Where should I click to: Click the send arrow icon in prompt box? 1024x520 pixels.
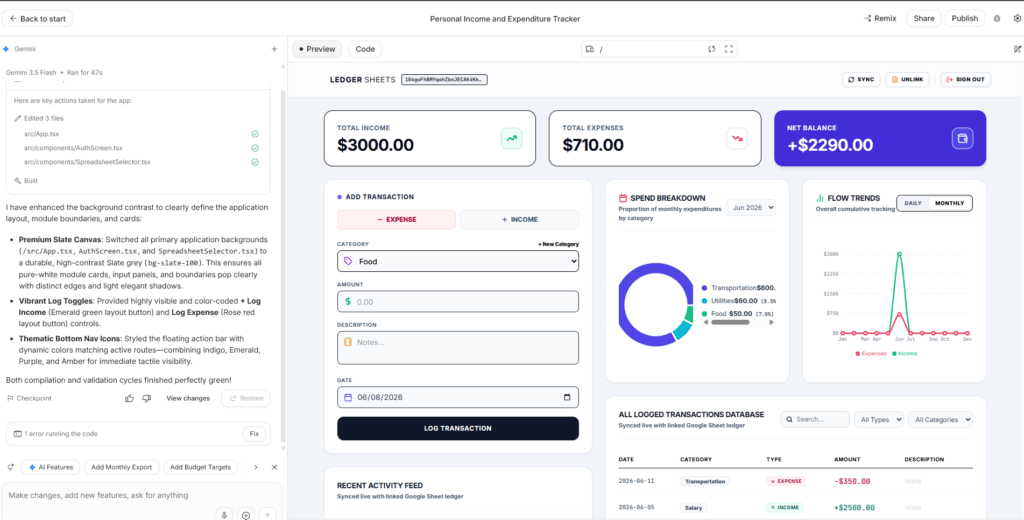pyautogui.click(x=267, y=515)
